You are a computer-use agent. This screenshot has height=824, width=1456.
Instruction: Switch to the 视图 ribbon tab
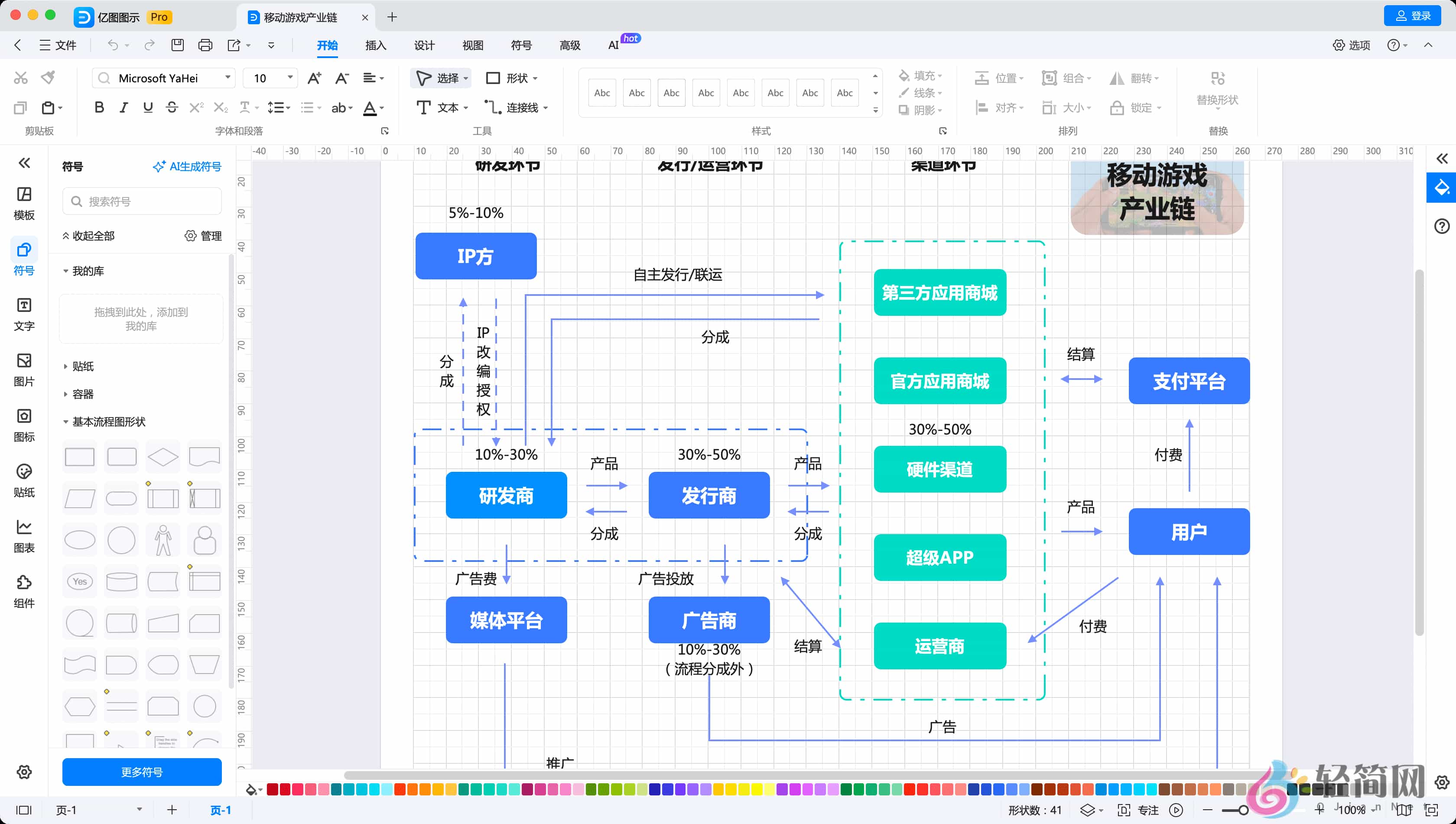473,45
